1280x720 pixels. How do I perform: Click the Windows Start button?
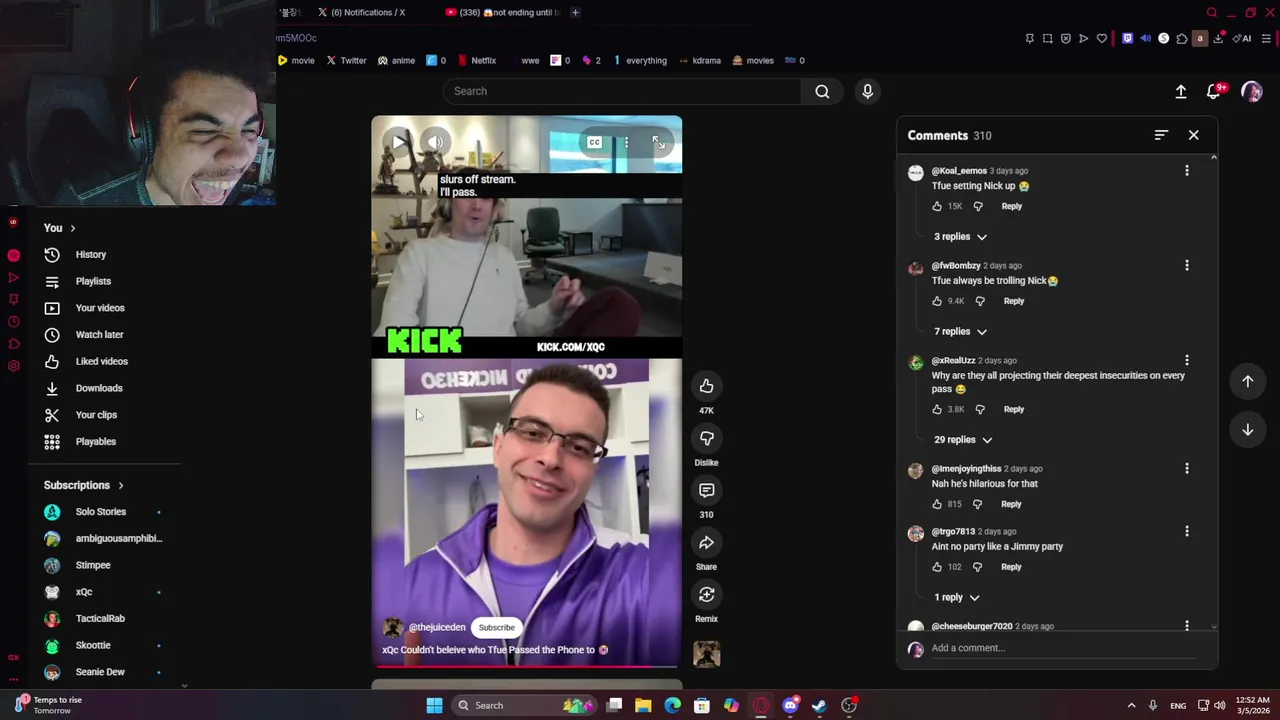pos(434,705)
